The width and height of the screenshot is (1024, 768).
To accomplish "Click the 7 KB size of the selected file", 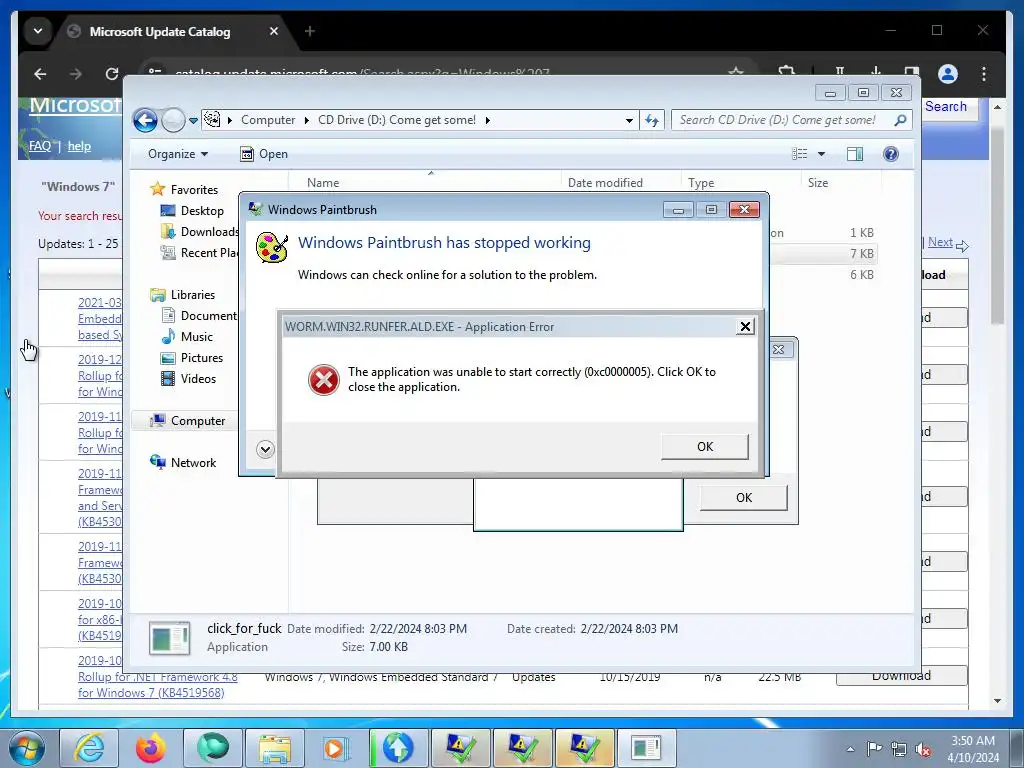I will (861, 253).
